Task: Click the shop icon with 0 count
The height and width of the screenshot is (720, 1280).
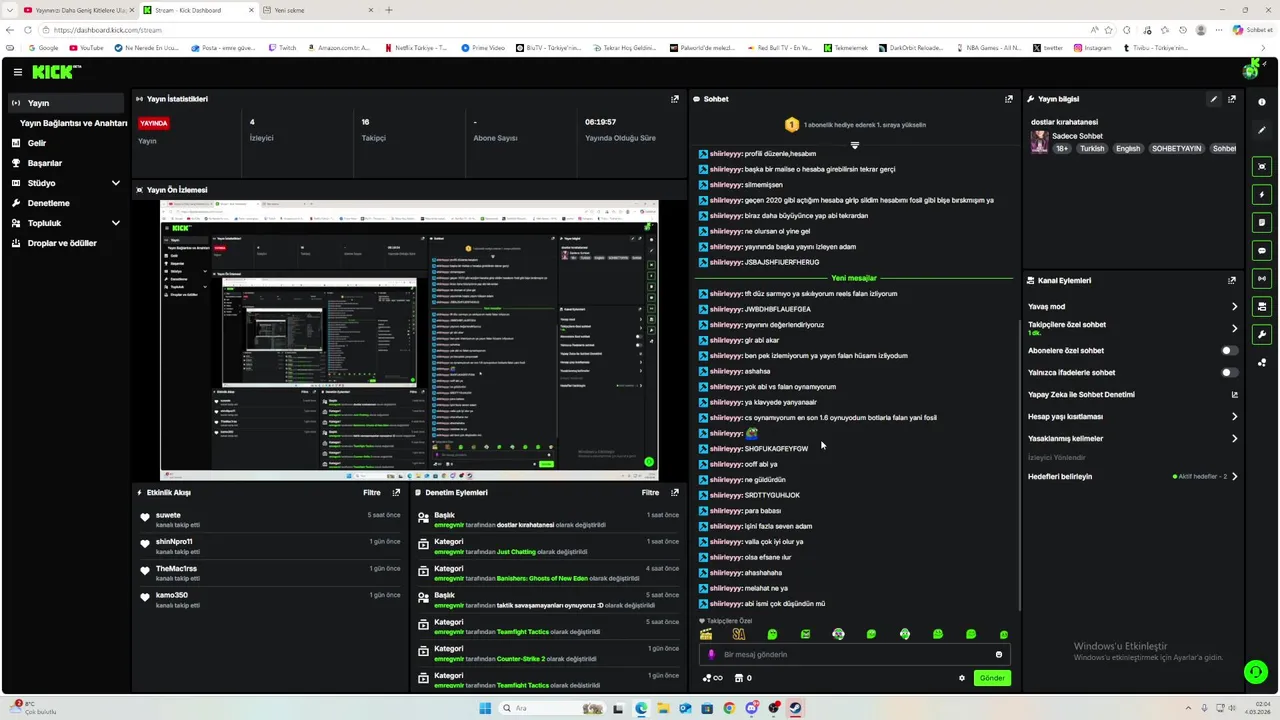Action: (743, 678)
